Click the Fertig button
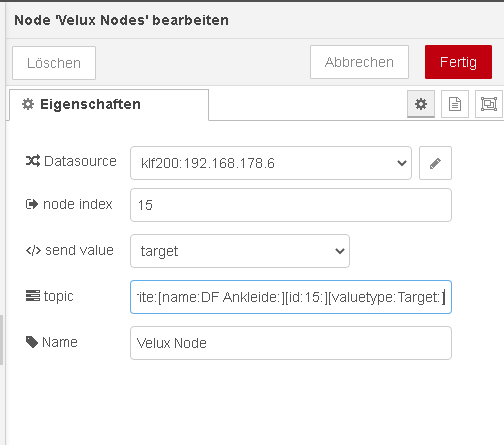Viewport: 504px width, 445px height. point(458,62)
